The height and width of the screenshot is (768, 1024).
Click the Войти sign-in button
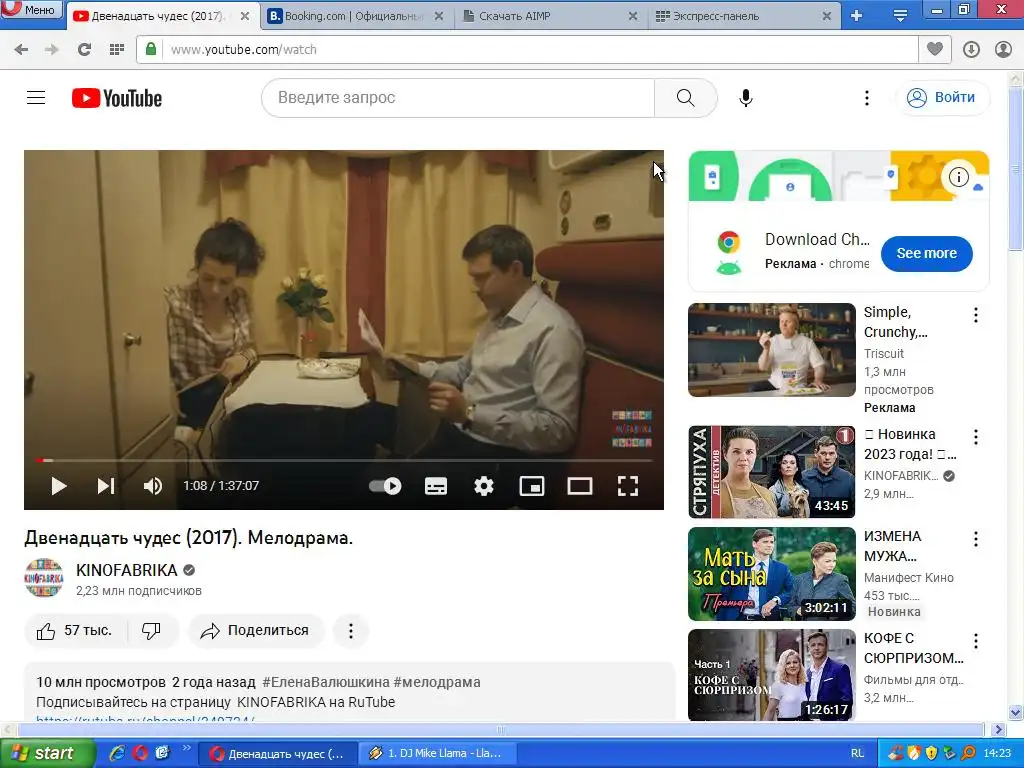point(942,98)
